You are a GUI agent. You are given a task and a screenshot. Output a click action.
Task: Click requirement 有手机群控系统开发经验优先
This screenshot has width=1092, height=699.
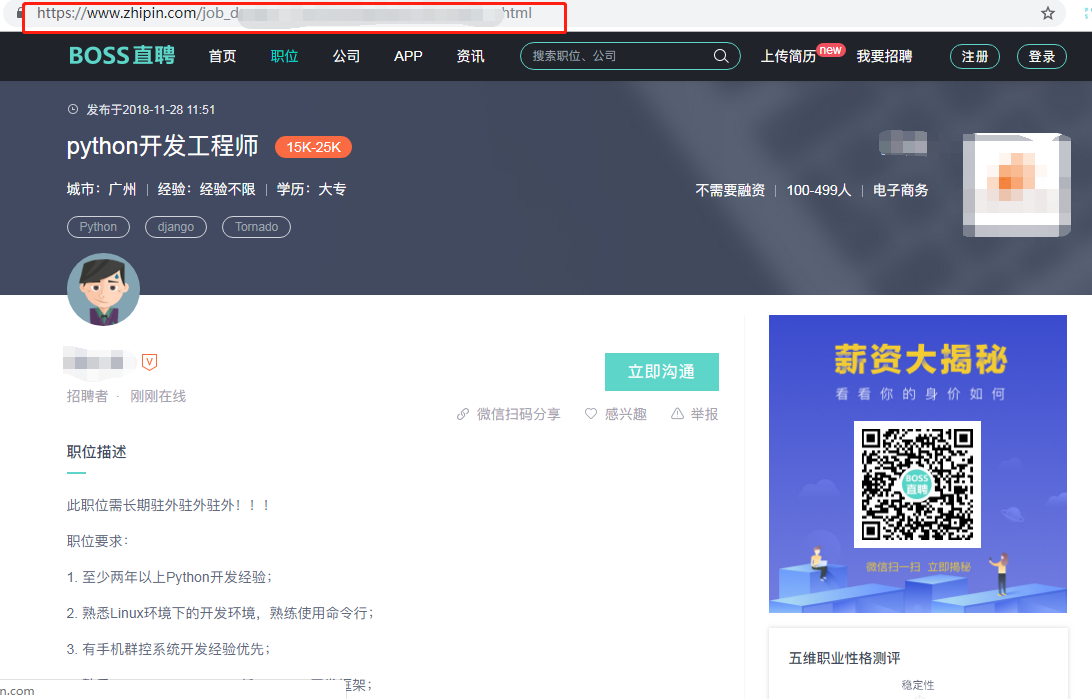pyautogui.click(x=169, y=650)
